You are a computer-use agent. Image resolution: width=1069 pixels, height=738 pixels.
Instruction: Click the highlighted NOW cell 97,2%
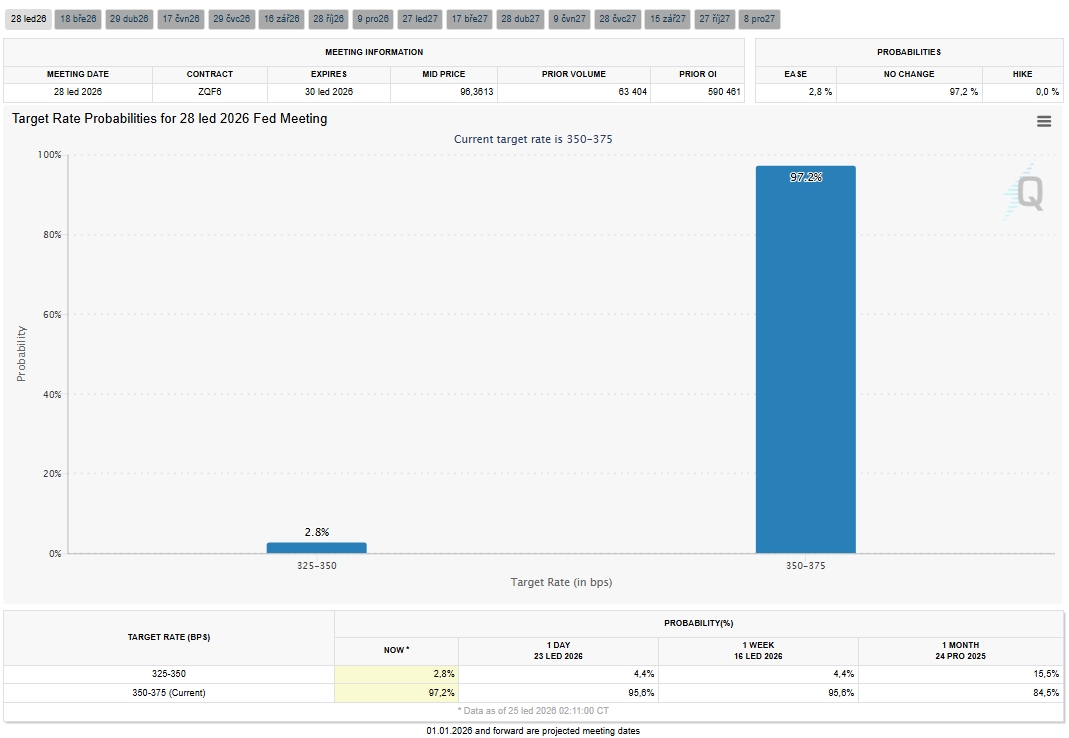[396, 693]
